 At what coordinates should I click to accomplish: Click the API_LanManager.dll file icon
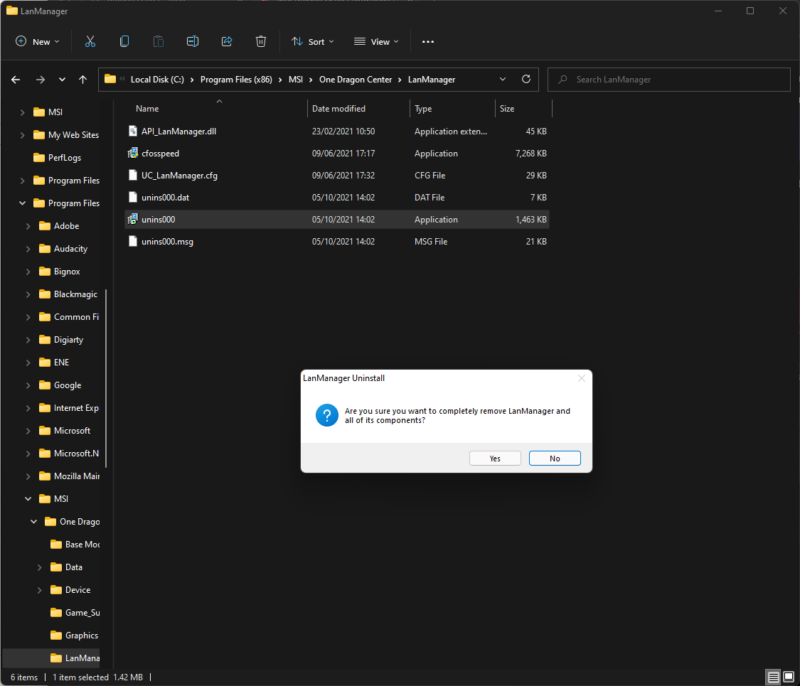click(133, 131)
